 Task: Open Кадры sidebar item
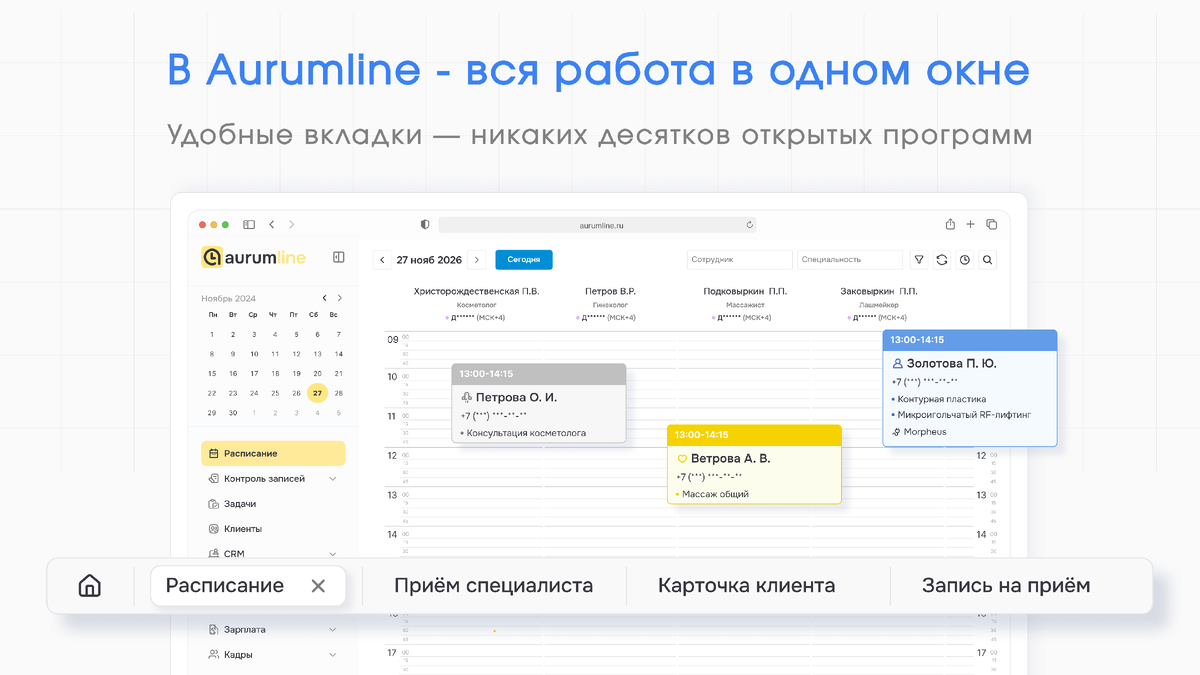click(x=238, y=655)
